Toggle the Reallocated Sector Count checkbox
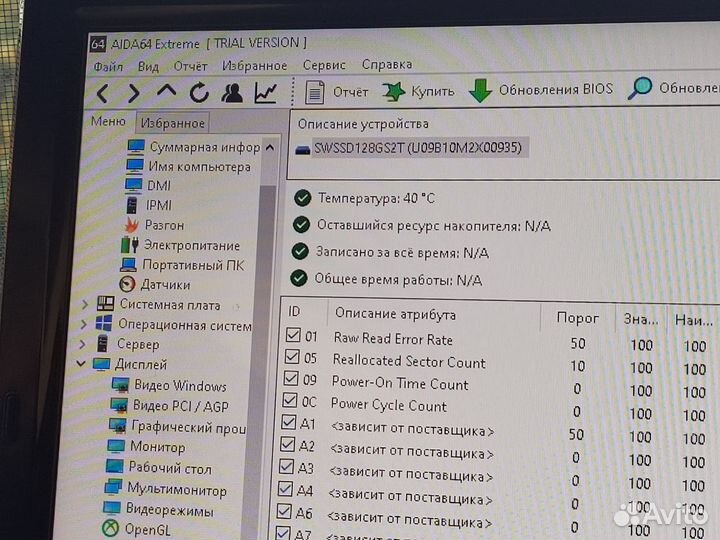The image size is (720, 540). point(292,358)
